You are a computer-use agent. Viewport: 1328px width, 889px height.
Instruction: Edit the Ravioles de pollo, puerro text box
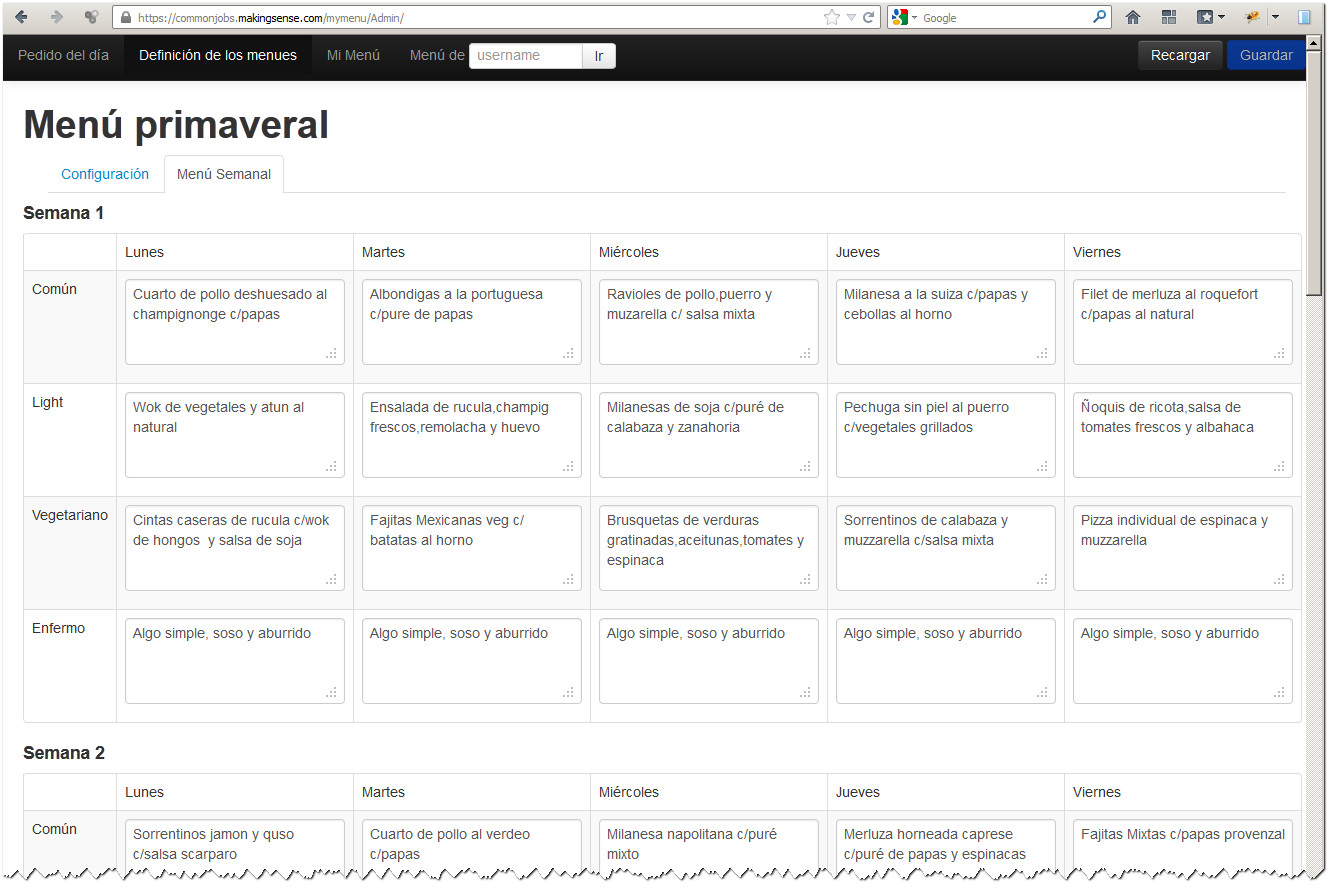tap(708, 322)
